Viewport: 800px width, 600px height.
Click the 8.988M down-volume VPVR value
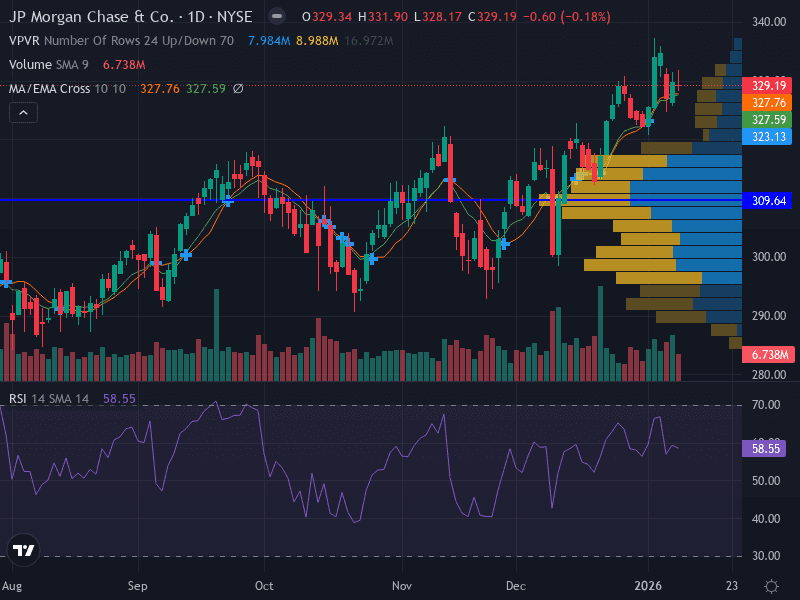point(317,41)
